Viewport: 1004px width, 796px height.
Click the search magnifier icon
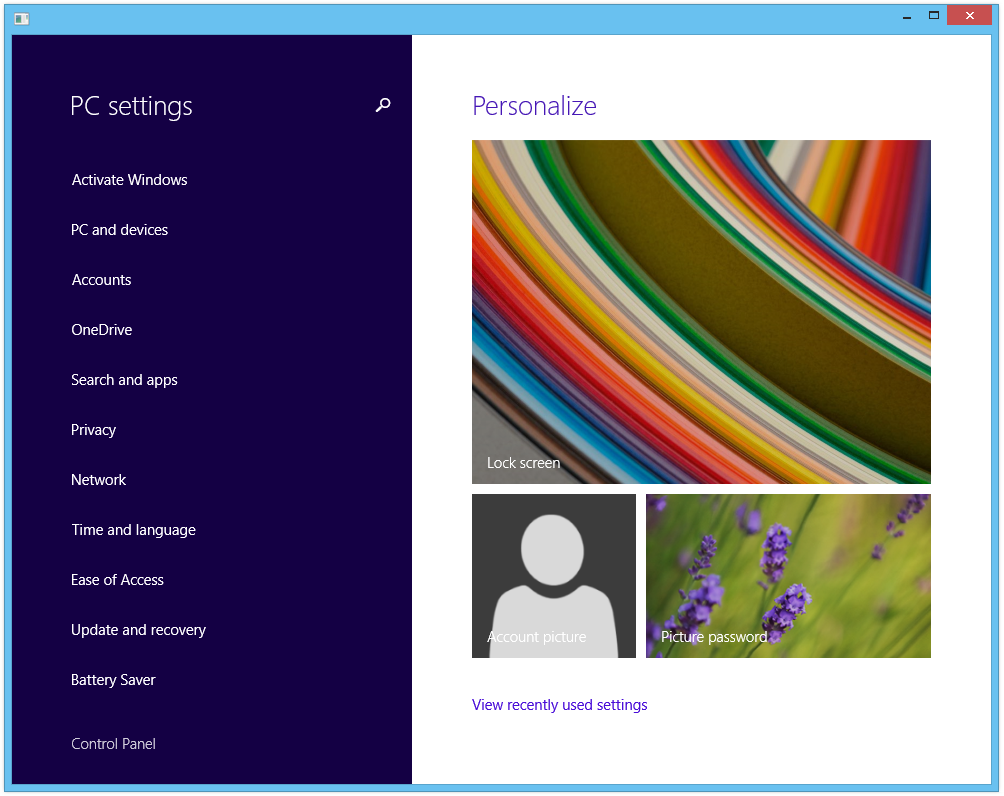coord(382,105)
